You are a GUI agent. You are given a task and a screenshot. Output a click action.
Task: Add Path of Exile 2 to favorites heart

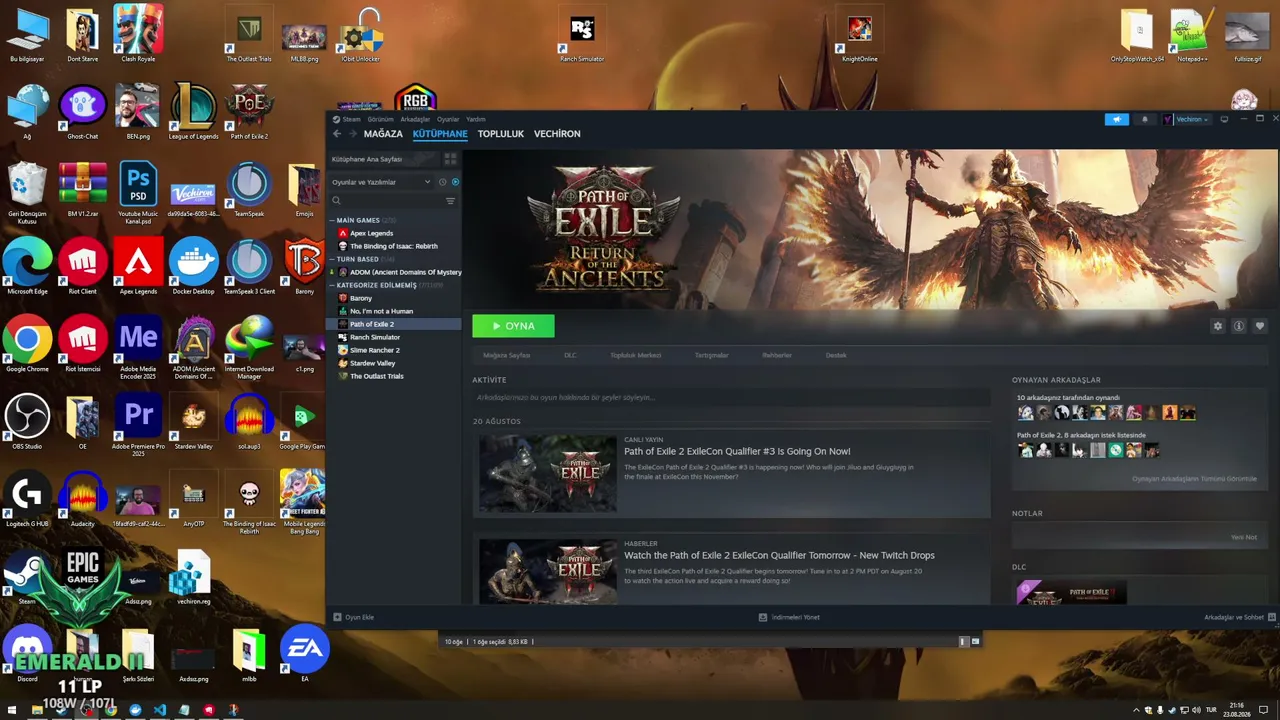tap(1259, 326)
